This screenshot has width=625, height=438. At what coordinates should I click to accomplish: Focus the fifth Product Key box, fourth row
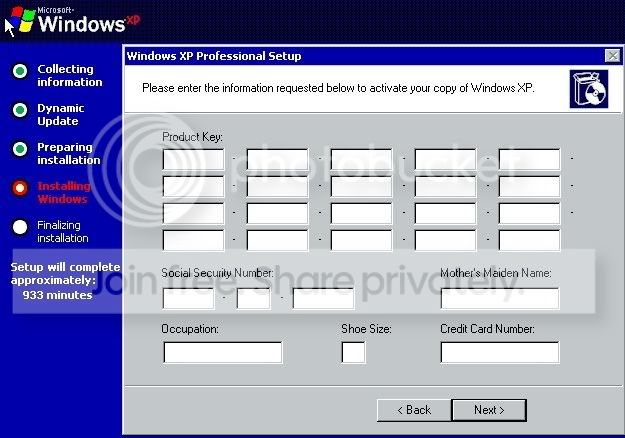point(529,240)
